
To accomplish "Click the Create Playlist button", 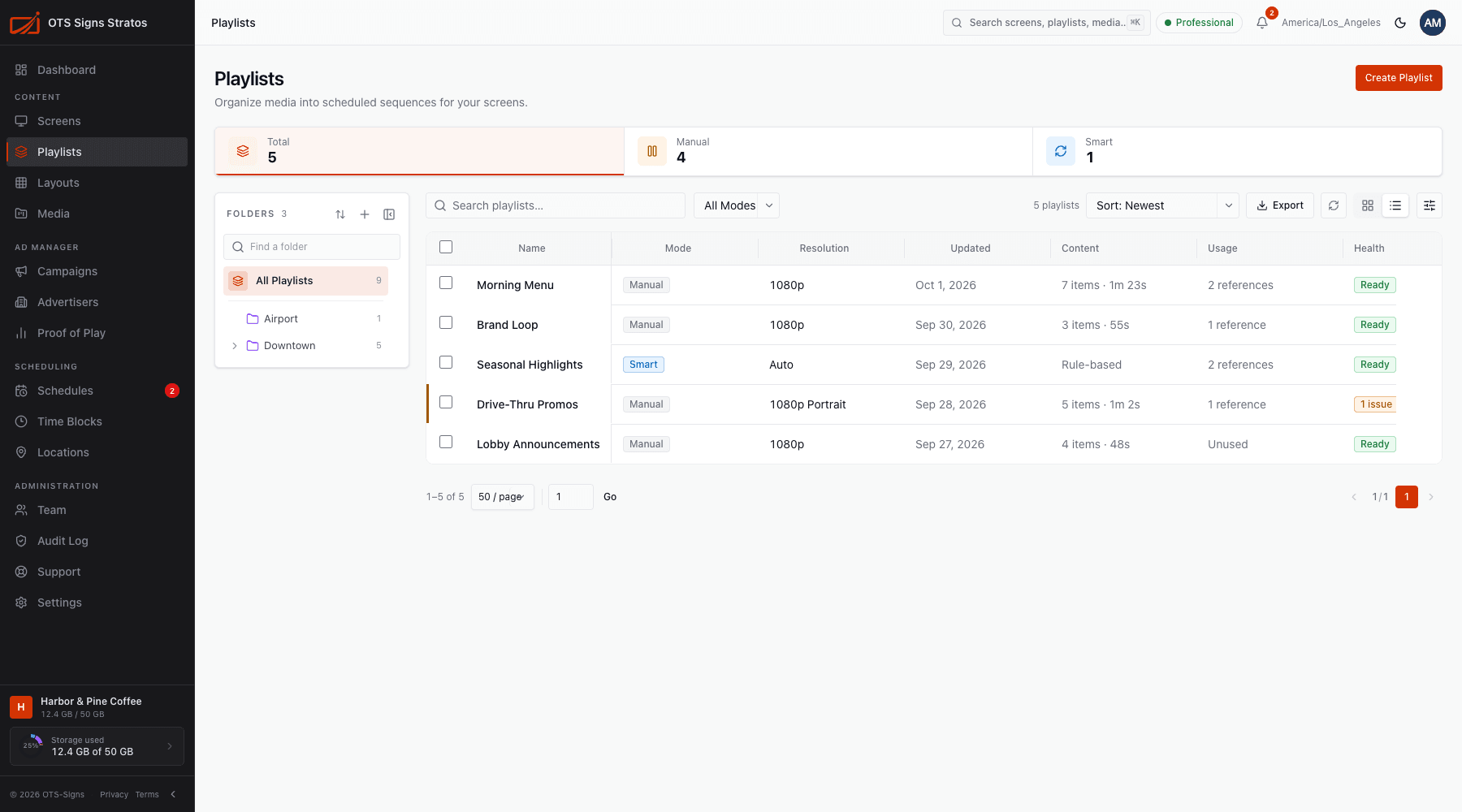I will coord(1399,78).
